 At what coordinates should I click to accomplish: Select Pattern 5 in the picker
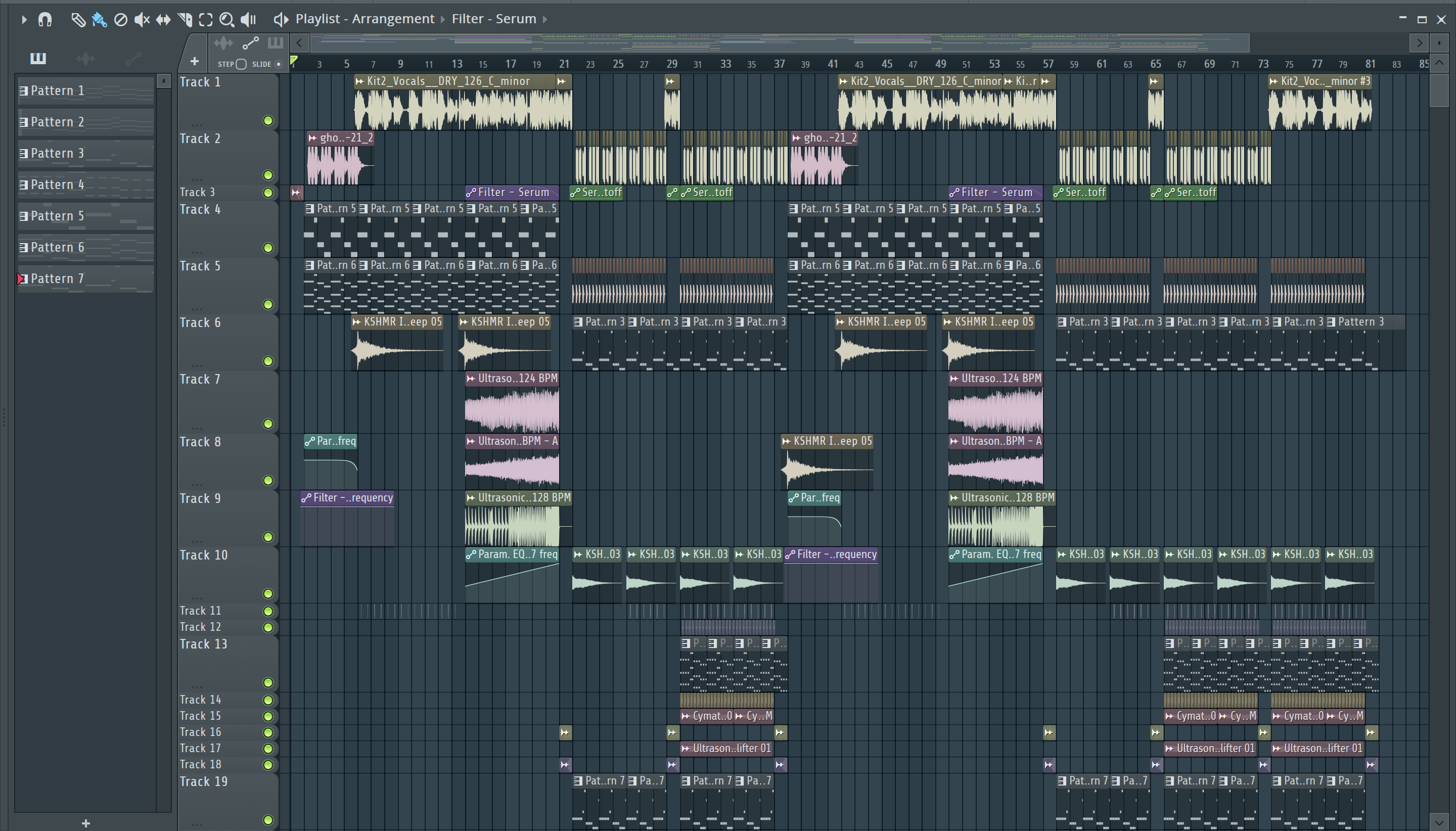click(x=85, y=216)
